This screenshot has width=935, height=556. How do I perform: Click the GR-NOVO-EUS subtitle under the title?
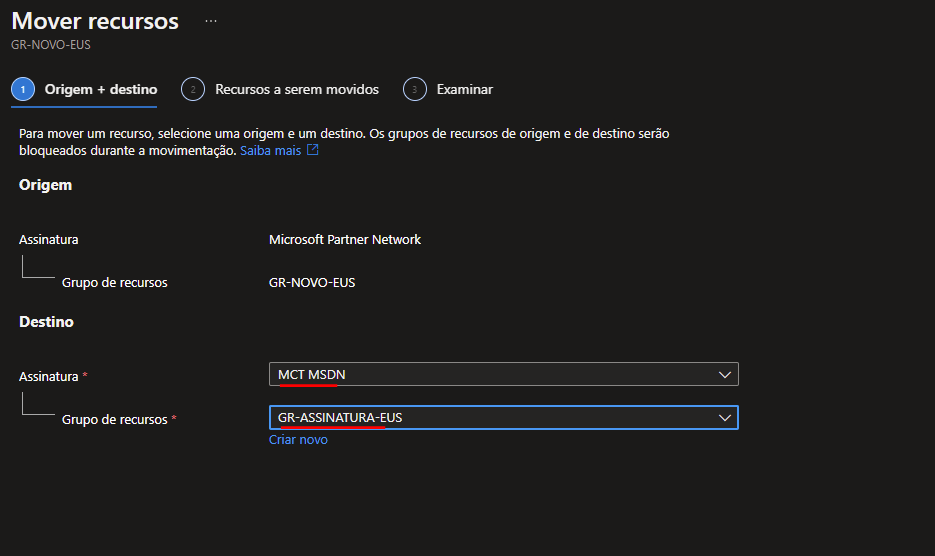[51, 45]
